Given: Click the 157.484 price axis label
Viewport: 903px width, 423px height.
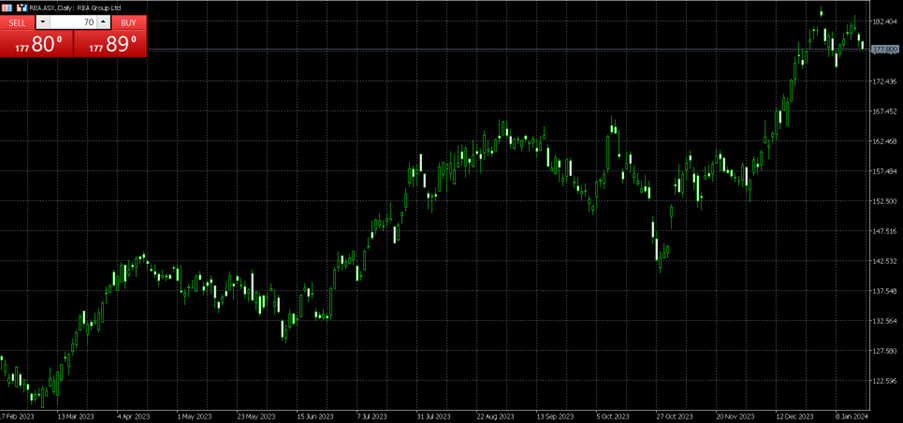Looking at the screenshot, I should 885,171.
